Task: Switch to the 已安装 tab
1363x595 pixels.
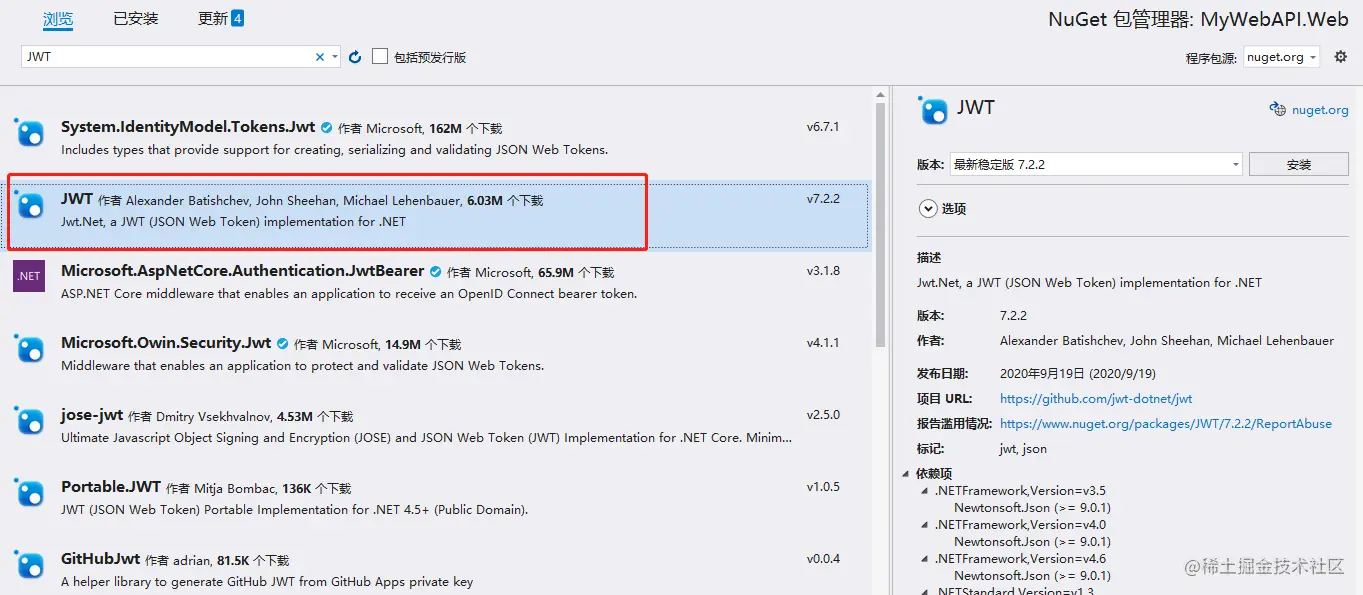Action: point(135,19)
